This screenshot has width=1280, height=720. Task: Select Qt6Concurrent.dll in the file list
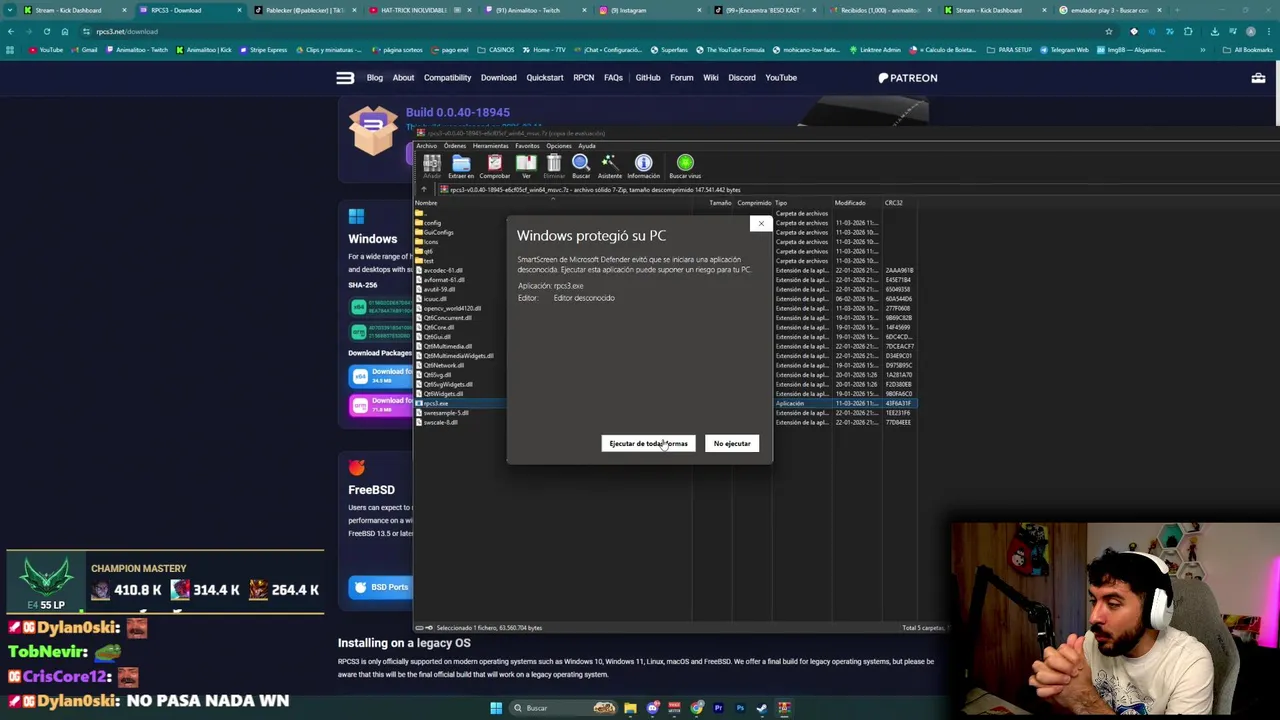(447, 318)
